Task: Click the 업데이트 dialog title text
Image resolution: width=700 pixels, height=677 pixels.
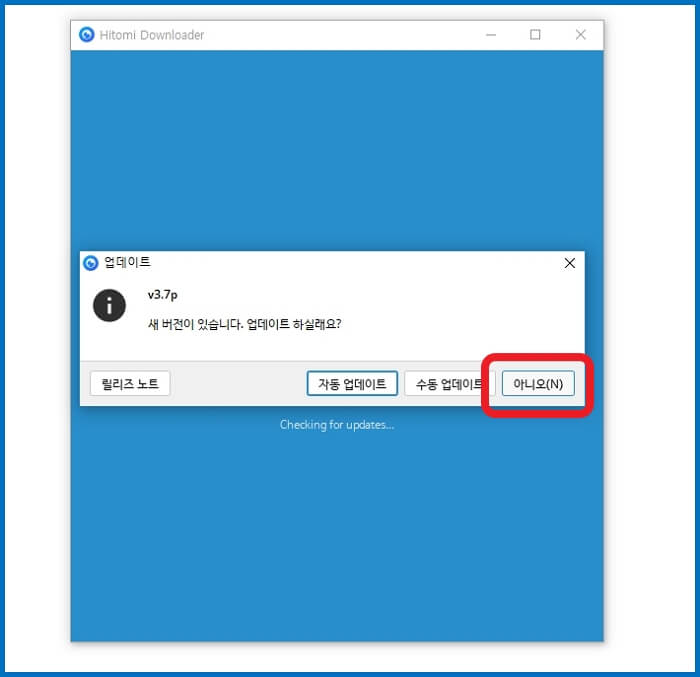Action: click(127, 262)
